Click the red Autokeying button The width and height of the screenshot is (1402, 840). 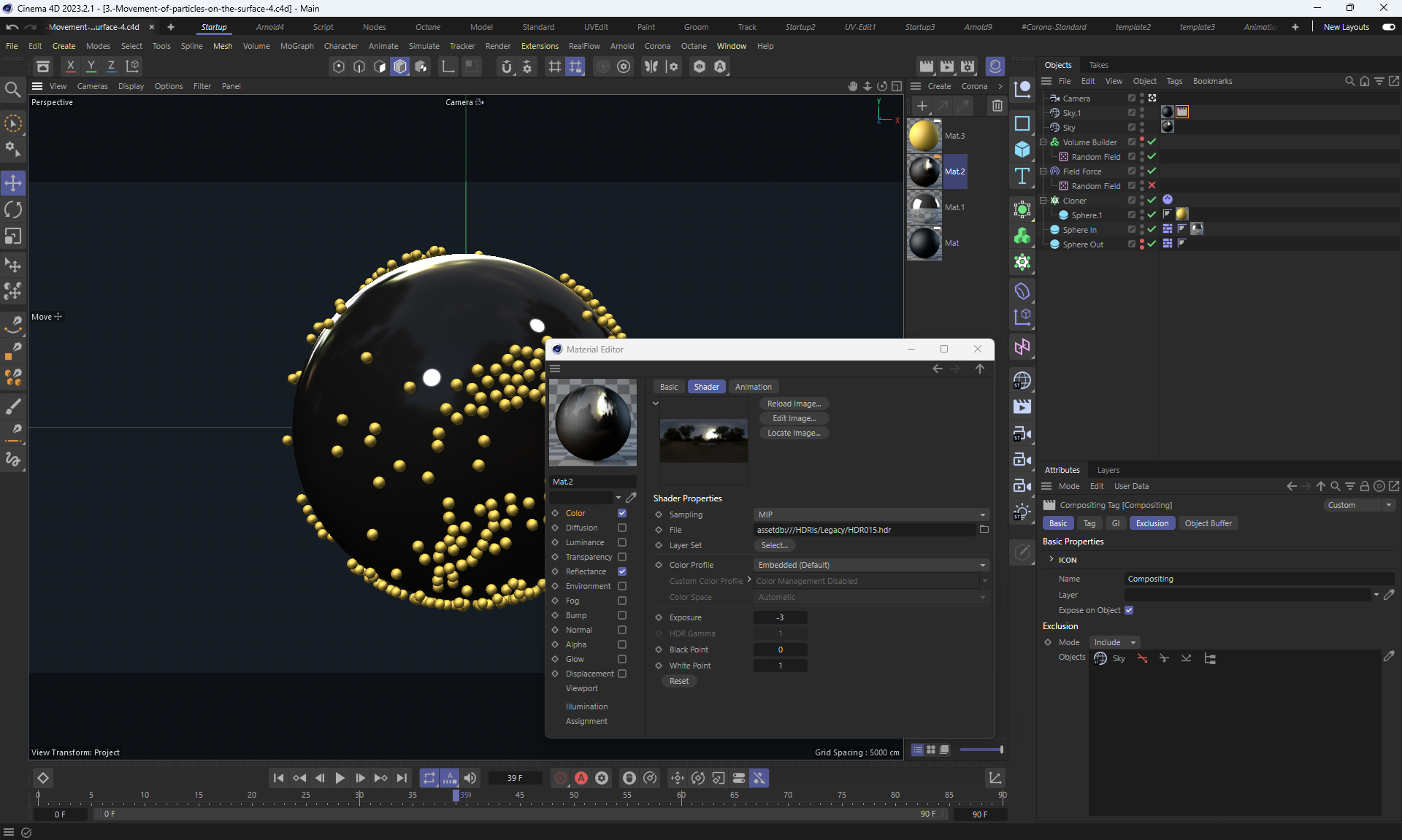[581, 778]
